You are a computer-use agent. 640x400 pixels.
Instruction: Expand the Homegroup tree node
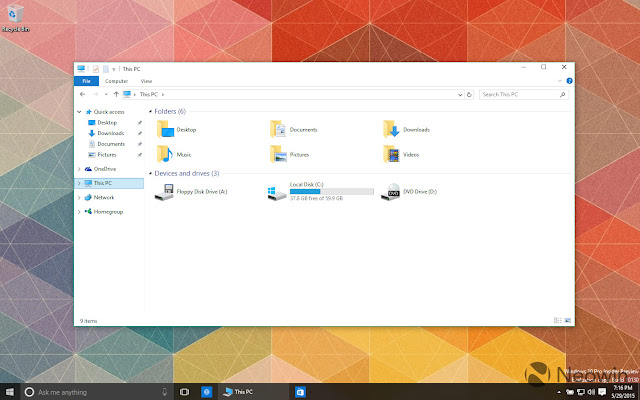click(x=79, y=212)
